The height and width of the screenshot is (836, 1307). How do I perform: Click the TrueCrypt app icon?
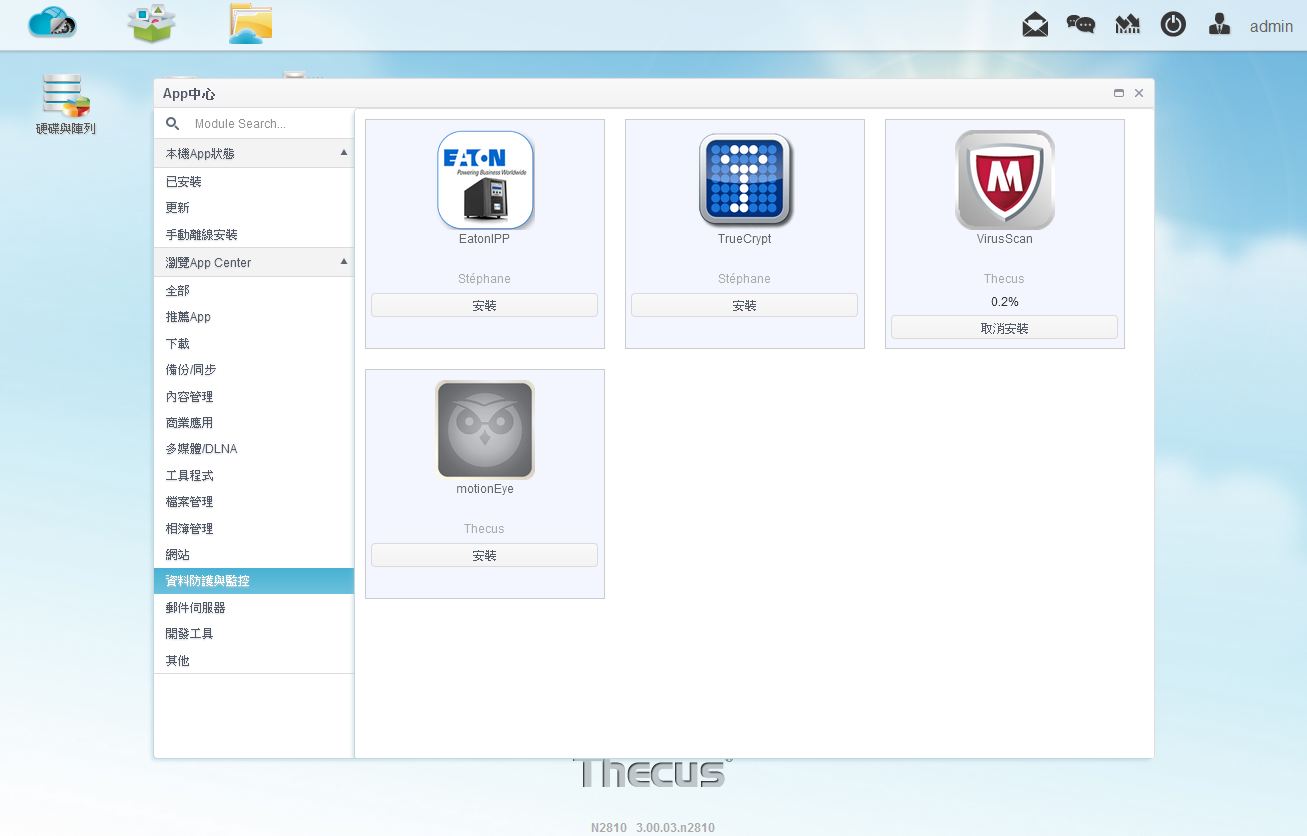745,180
